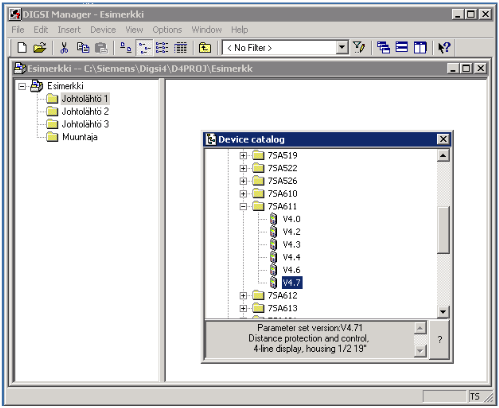This screenshot has width=499, height=408.
Task: Tile windows horizontally icon
Action: (x=402, y=48)
